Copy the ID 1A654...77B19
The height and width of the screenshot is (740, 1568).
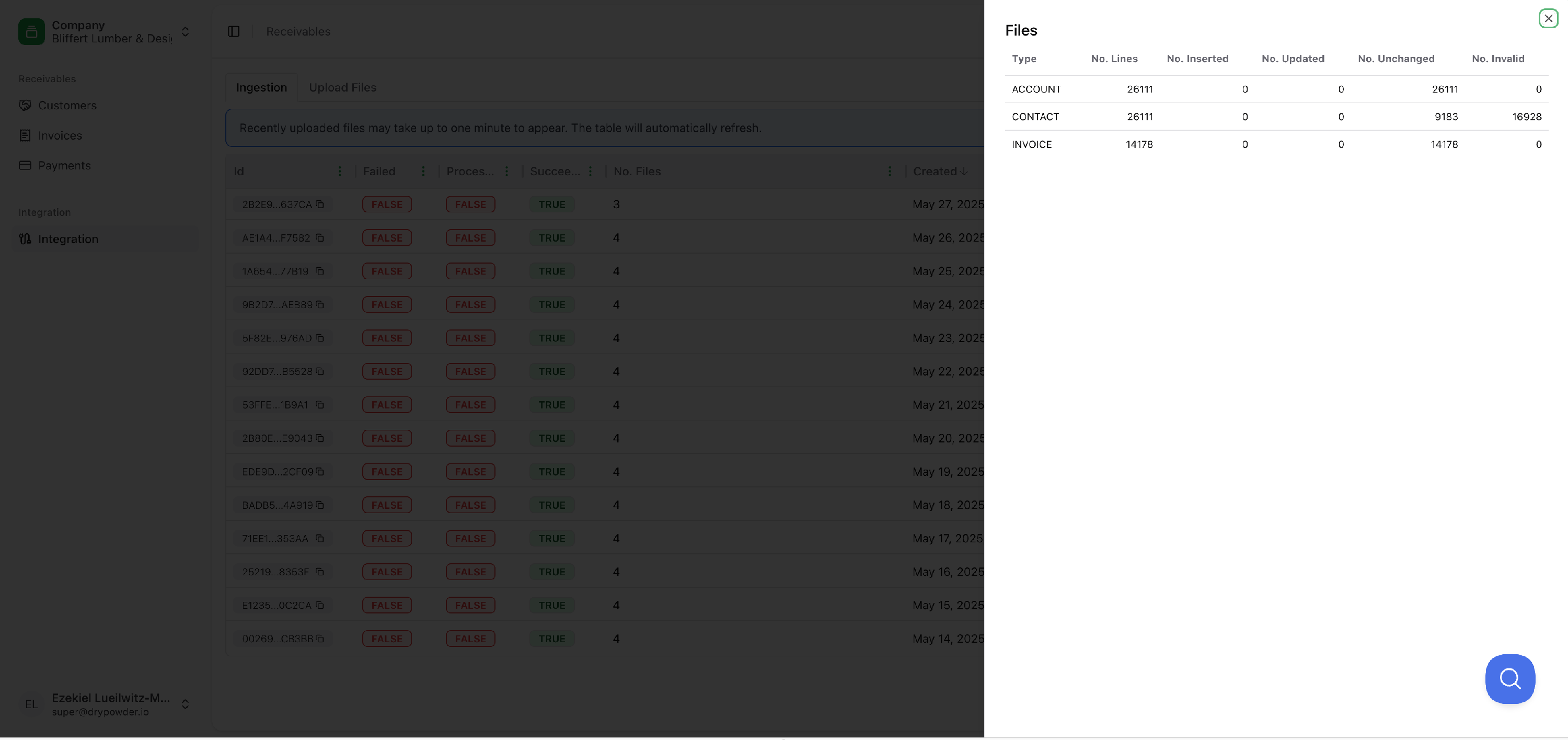click(320, 271)
